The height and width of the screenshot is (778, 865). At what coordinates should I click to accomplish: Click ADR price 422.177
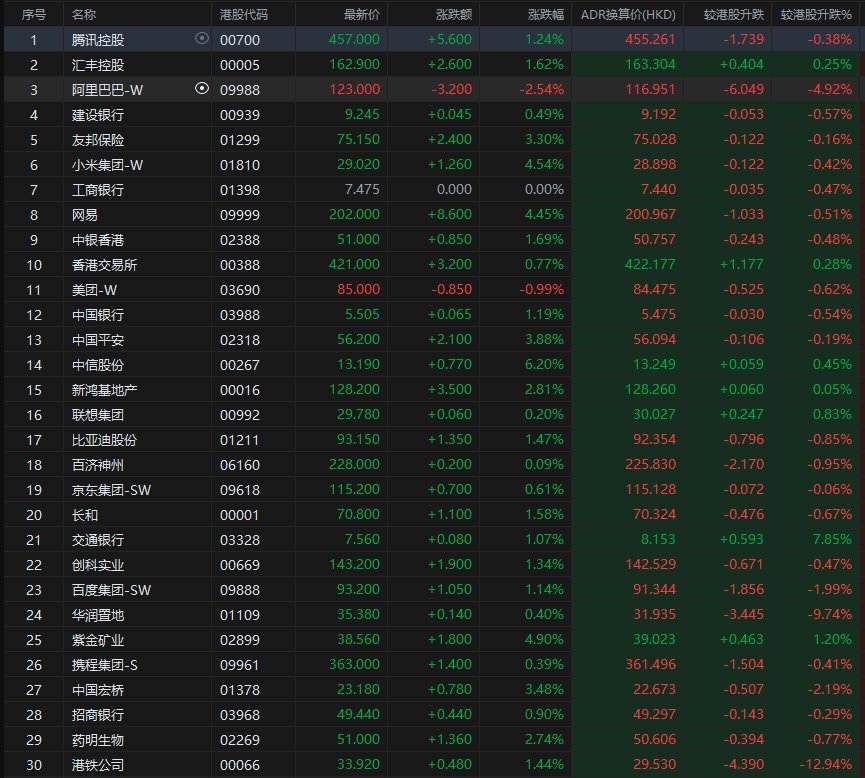(650, 264)
